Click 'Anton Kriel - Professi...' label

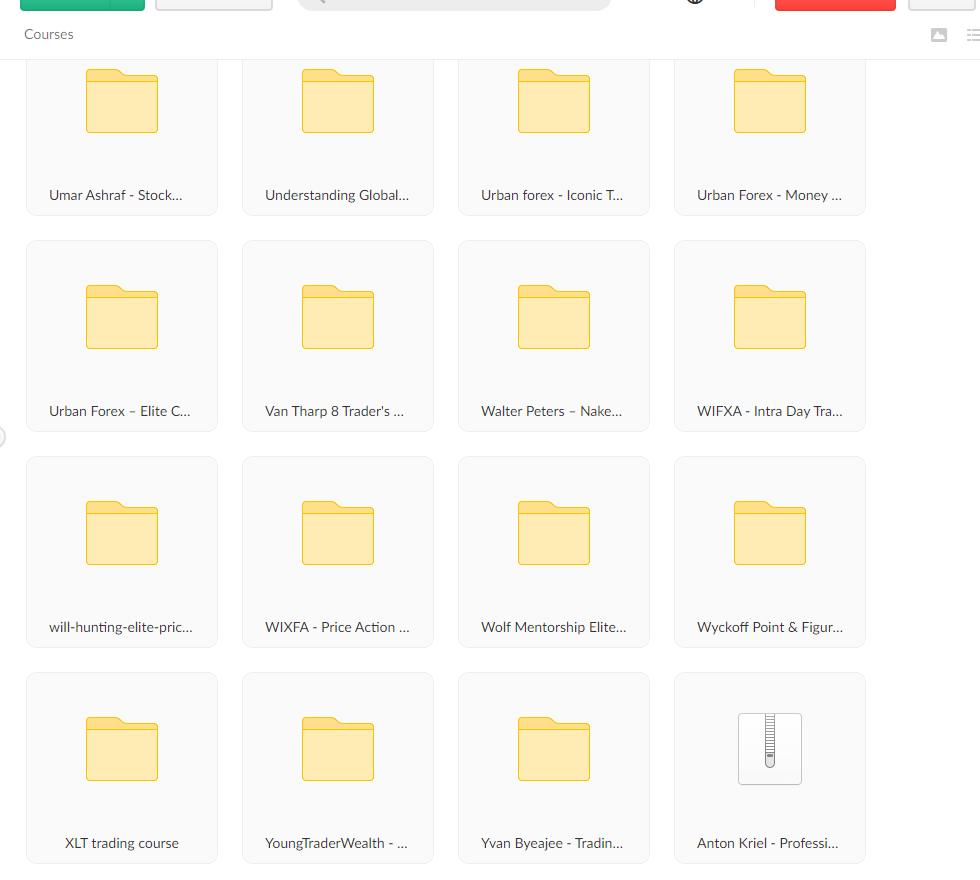(768, 843)
